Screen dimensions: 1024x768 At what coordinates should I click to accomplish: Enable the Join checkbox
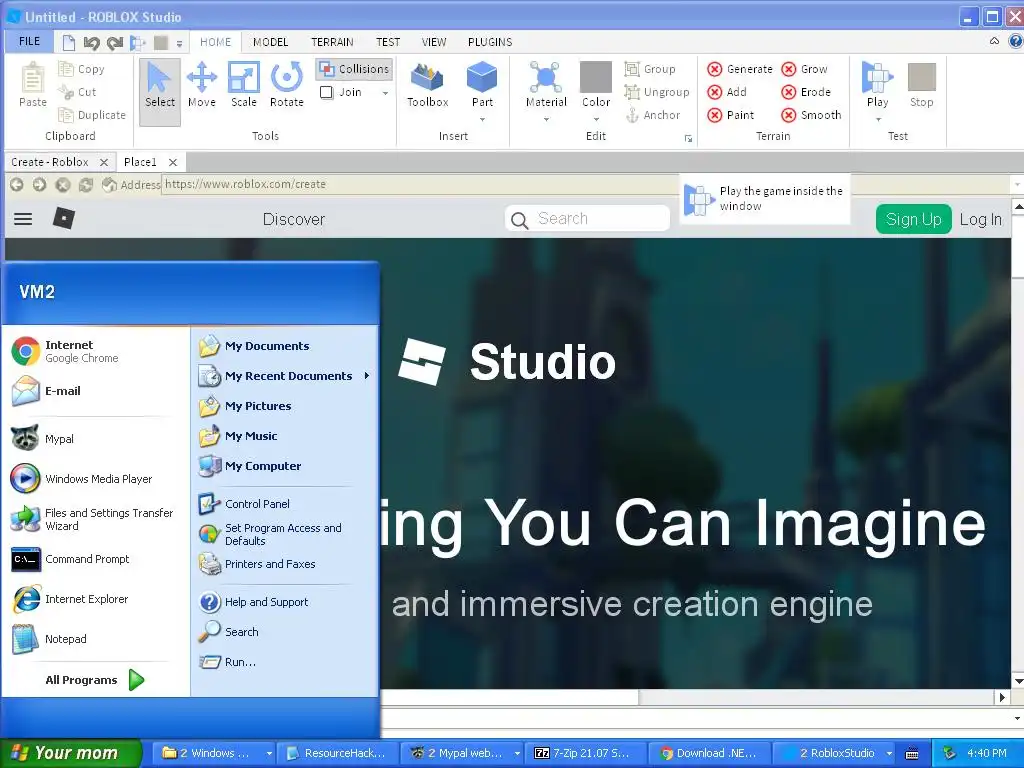coord(327,93)
